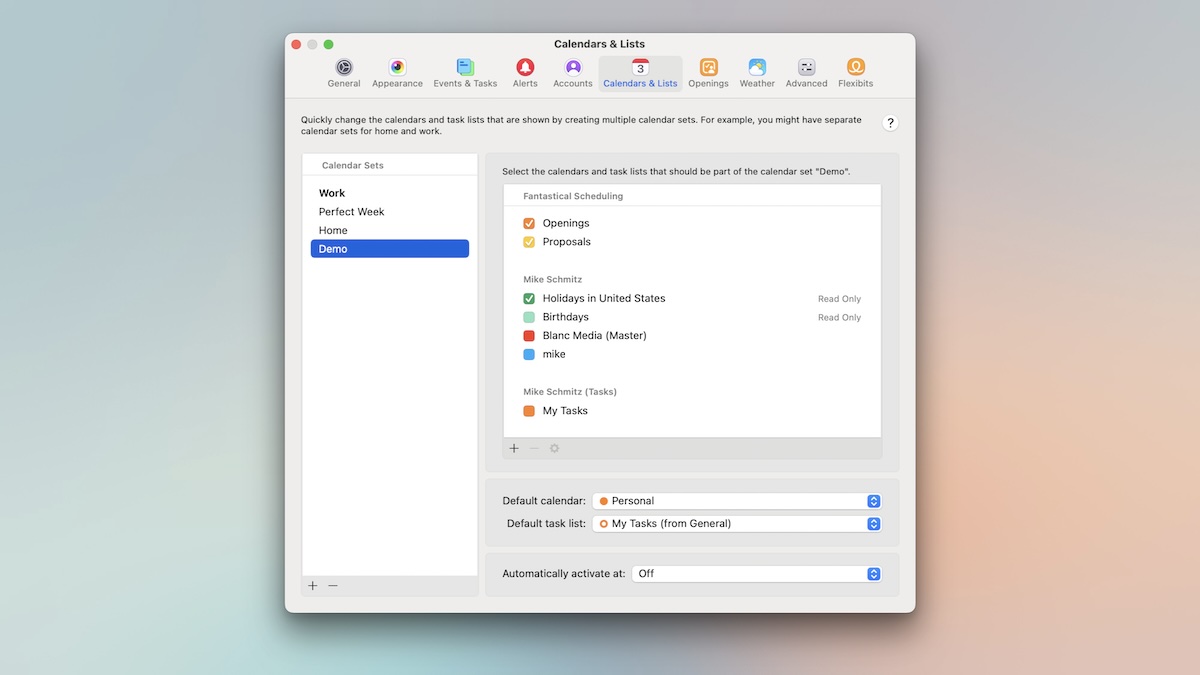Image resolution: width=1200 pixels, height=675 pixels.
Task: Select the Perfect Week calendar set
Action: pyautogui.click(x=390, y=212)
